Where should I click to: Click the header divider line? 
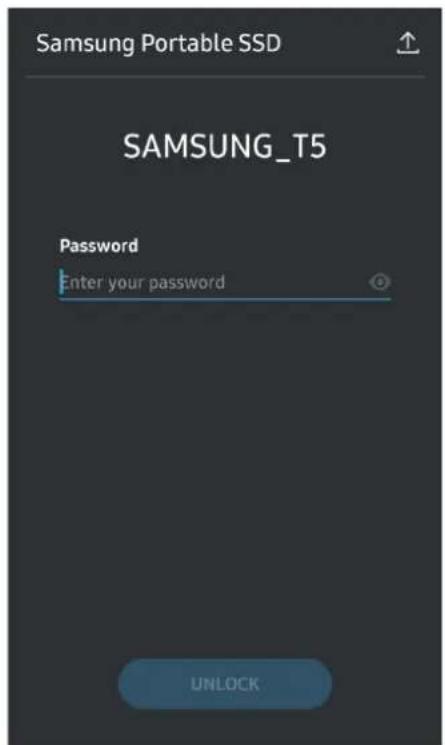tap(225, 76)
